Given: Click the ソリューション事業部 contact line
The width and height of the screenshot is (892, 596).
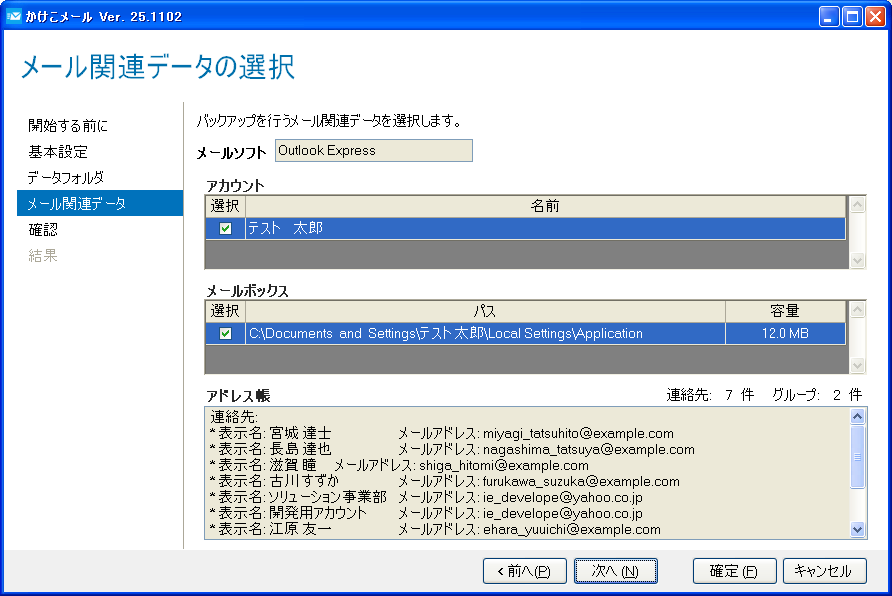Looking at the screenshot, I should [x=426, y=497].
